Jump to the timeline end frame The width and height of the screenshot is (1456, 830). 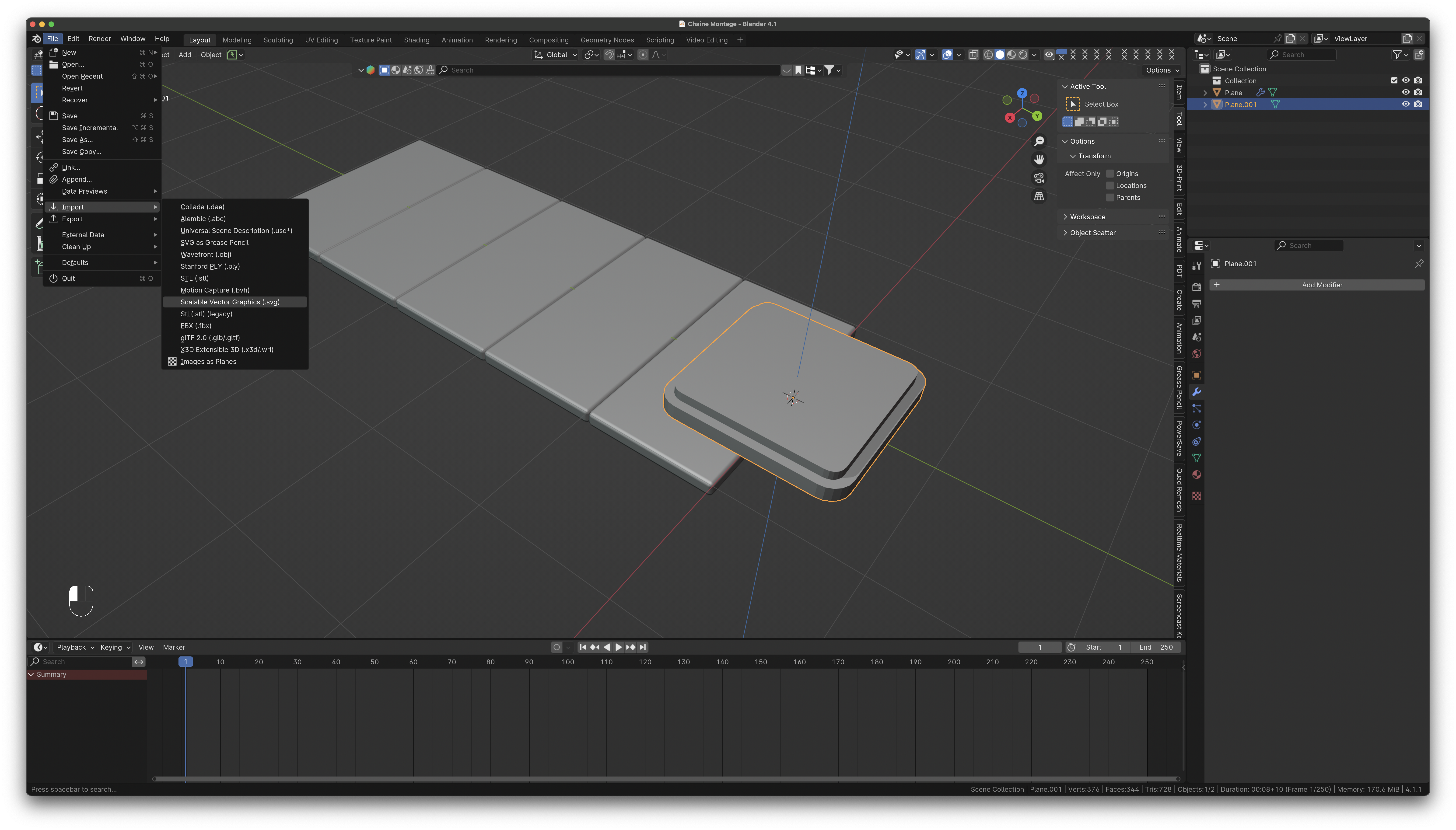[x=643, y=647]
